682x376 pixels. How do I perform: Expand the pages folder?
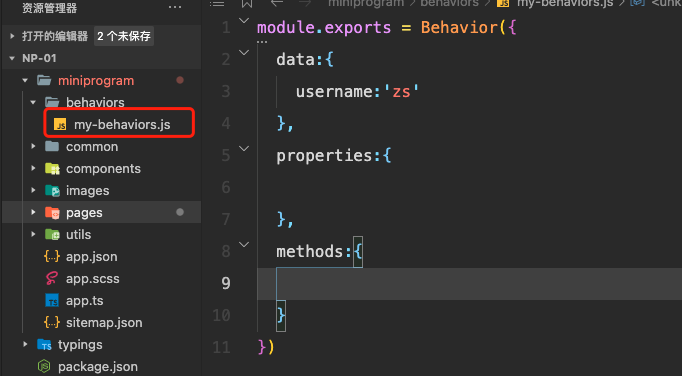(x=33, y=212)
